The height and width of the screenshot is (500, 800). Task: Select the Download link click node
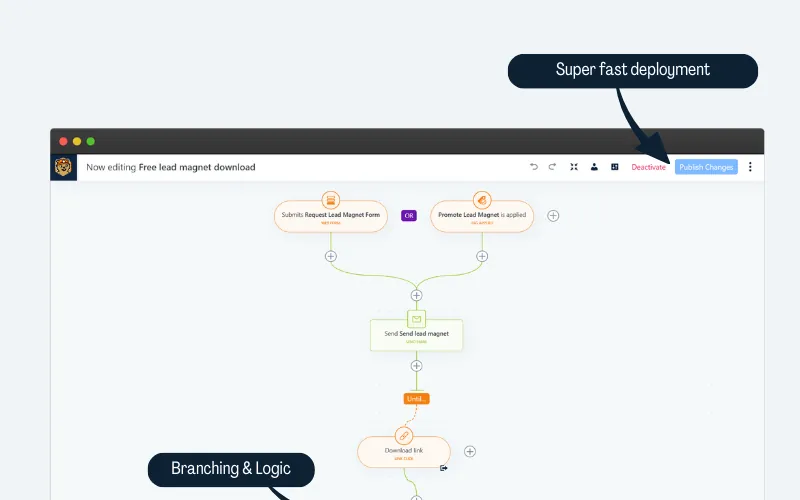tap(404, 452)
